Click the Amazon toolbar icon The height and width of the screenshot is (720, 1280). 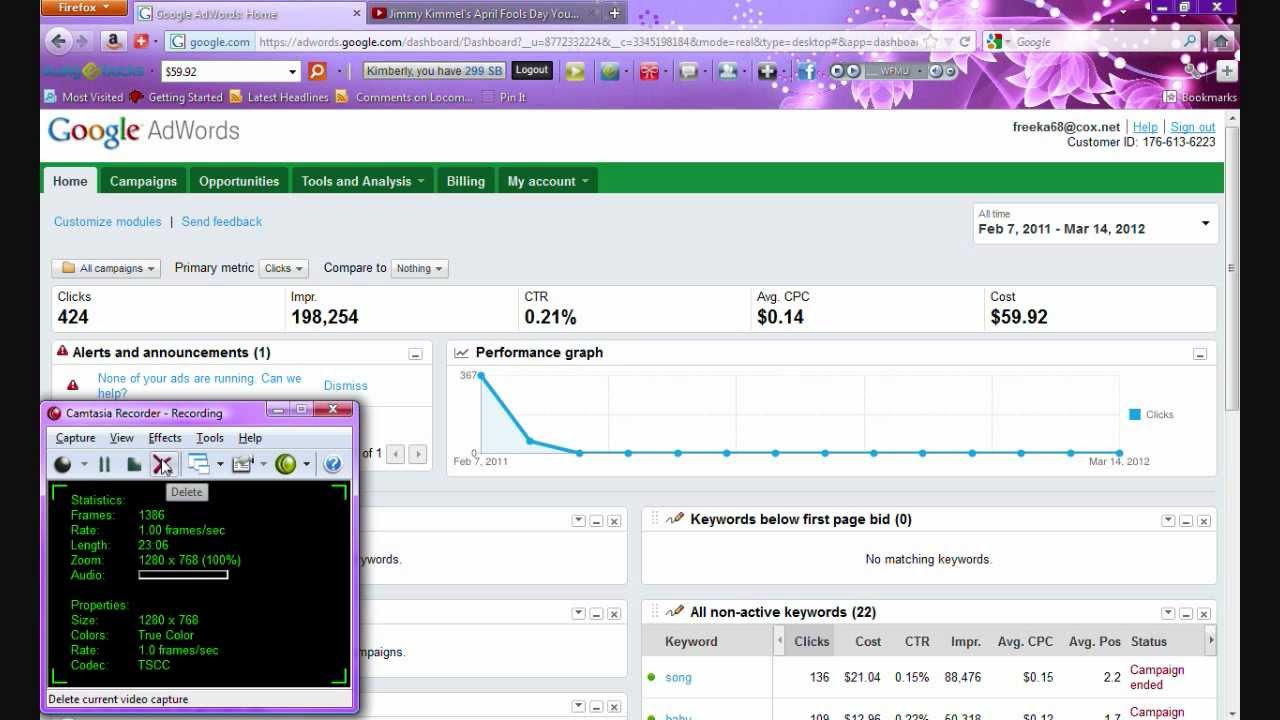(x=114, y=41)
